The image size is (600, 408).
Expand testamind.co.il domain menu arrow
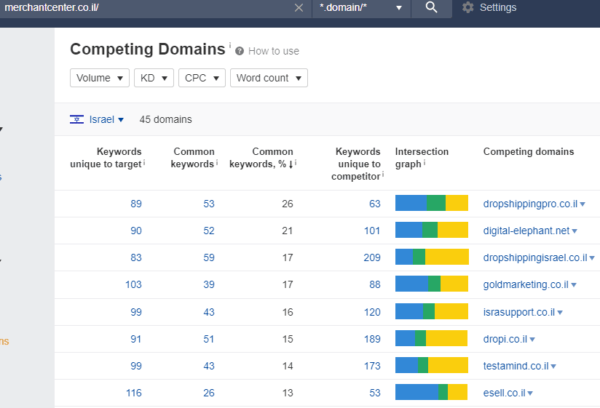[x=553, y=367]
